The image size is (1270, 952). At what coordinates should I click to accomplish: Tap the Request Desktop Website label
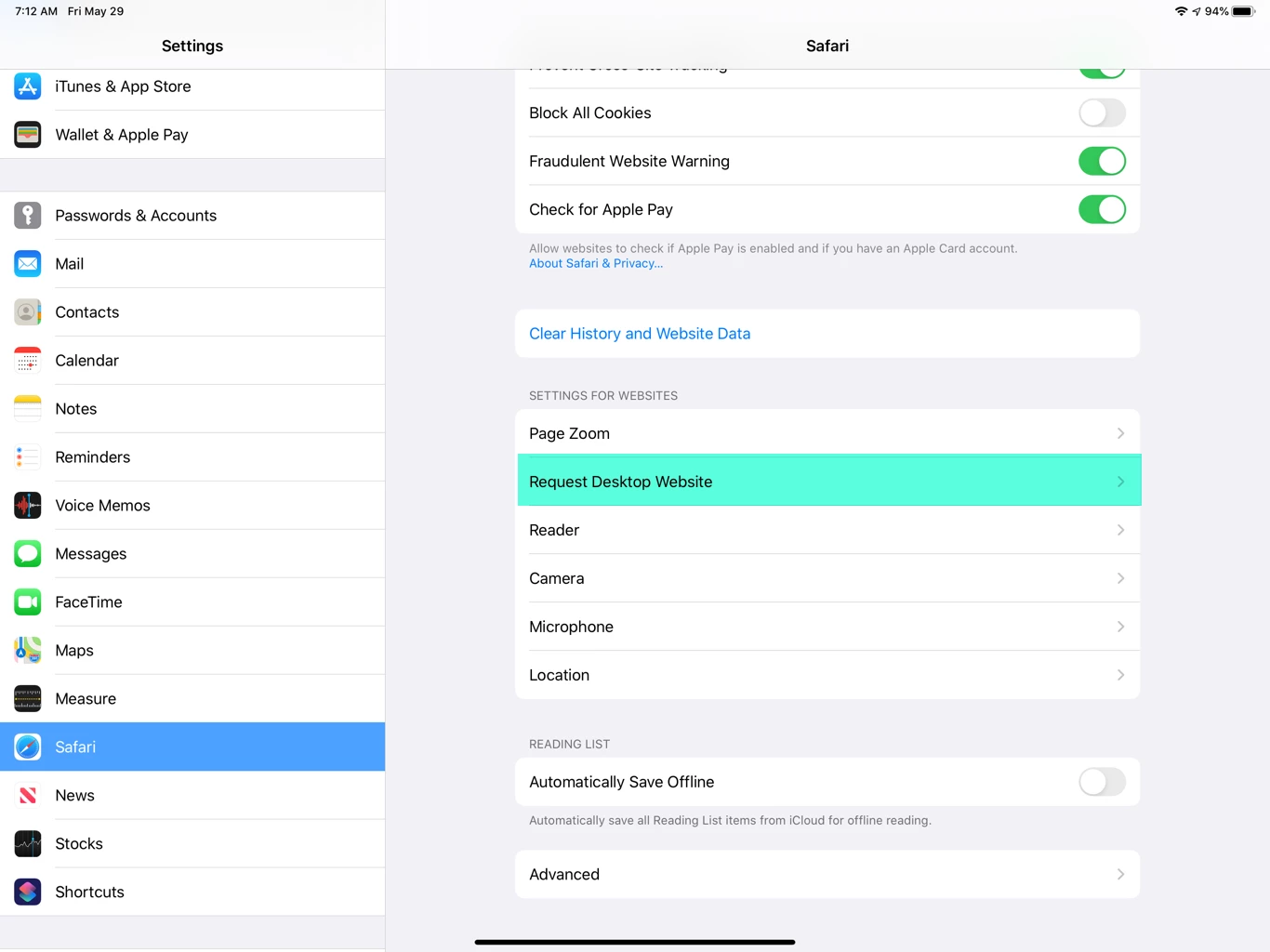click(620, 483)
